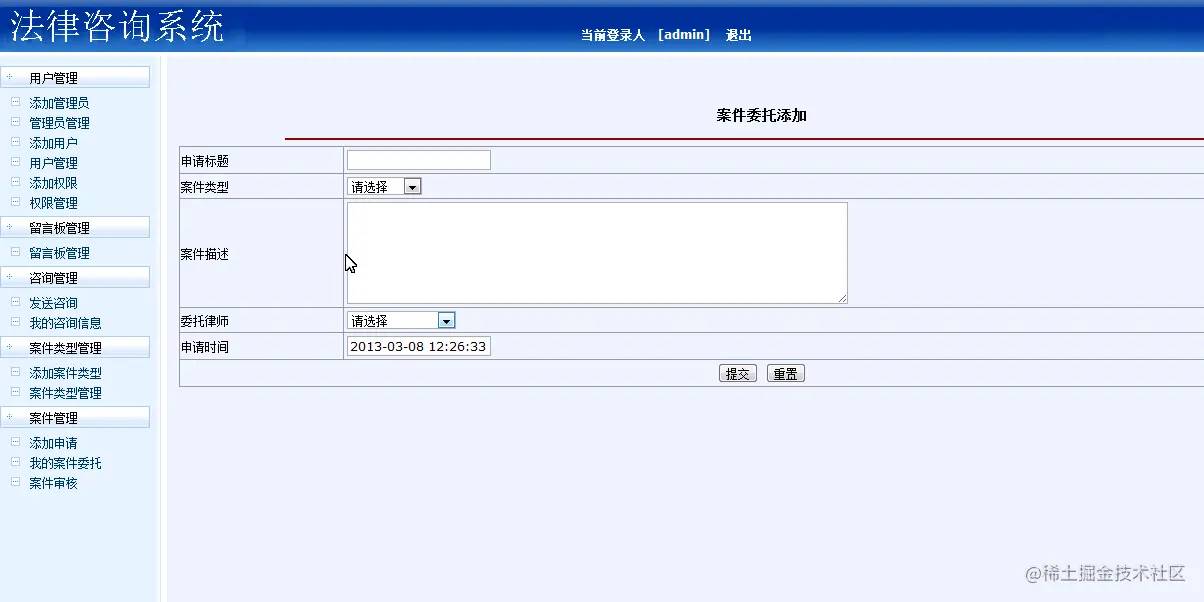Click the icon beside 添加案件类型 entry

14,372
